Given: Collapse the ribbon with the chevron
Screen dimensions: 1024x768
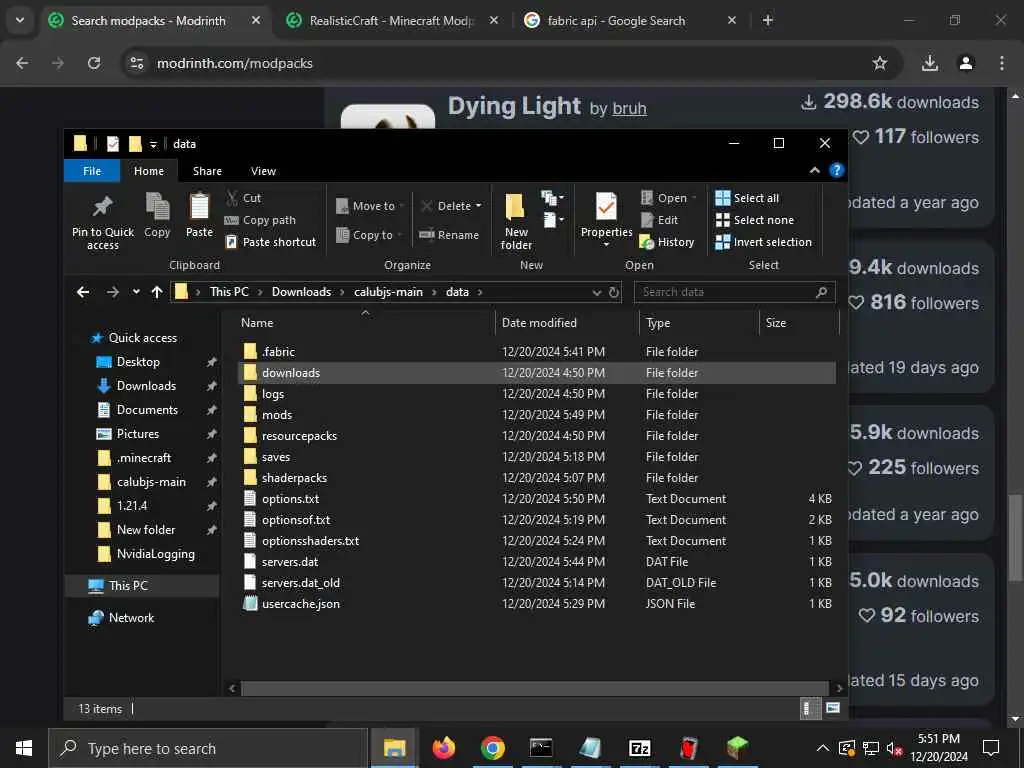Looking at the screenshot, I should (814, 170).
